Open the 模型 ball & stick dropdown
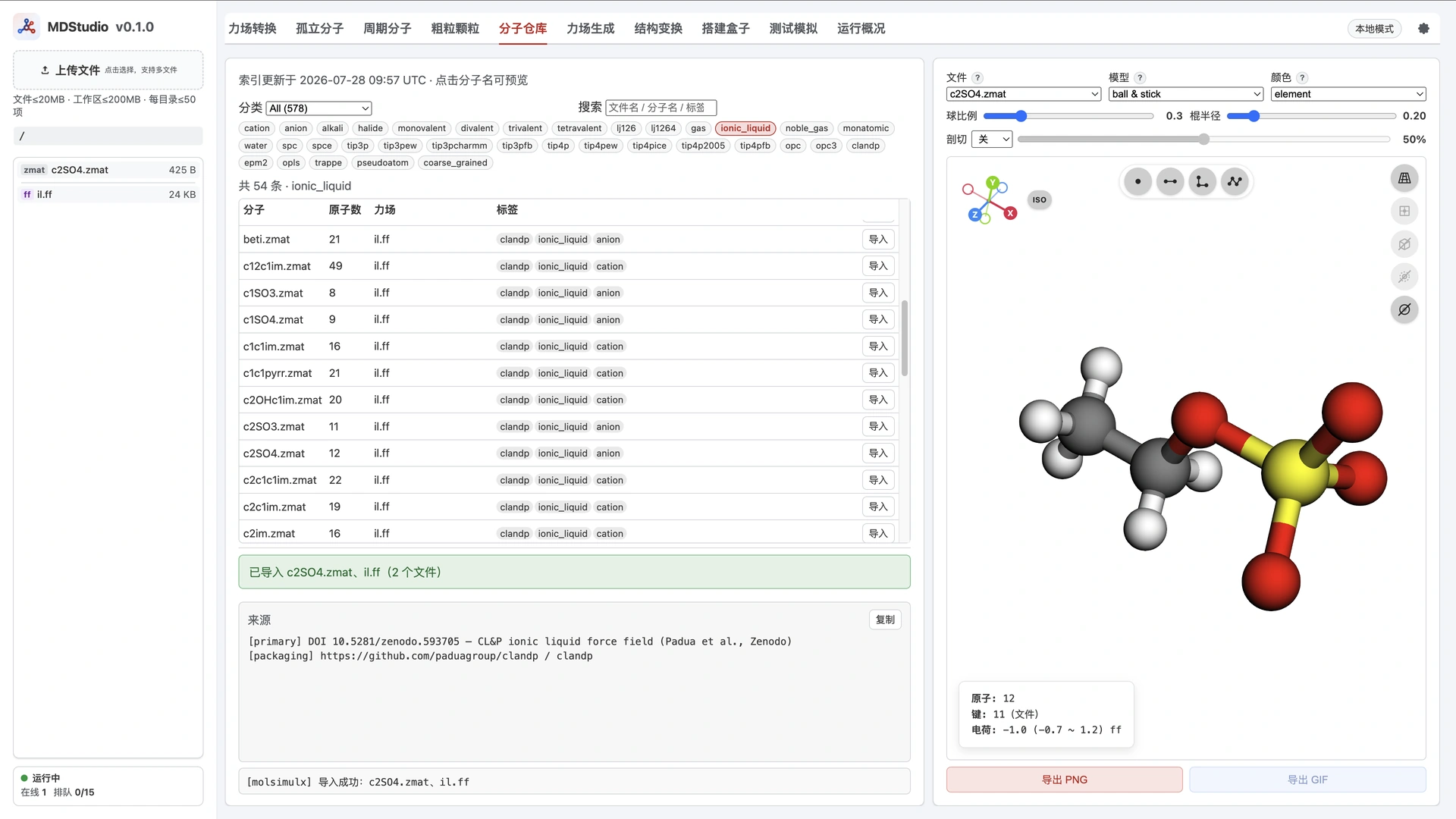 (1186, 94)
